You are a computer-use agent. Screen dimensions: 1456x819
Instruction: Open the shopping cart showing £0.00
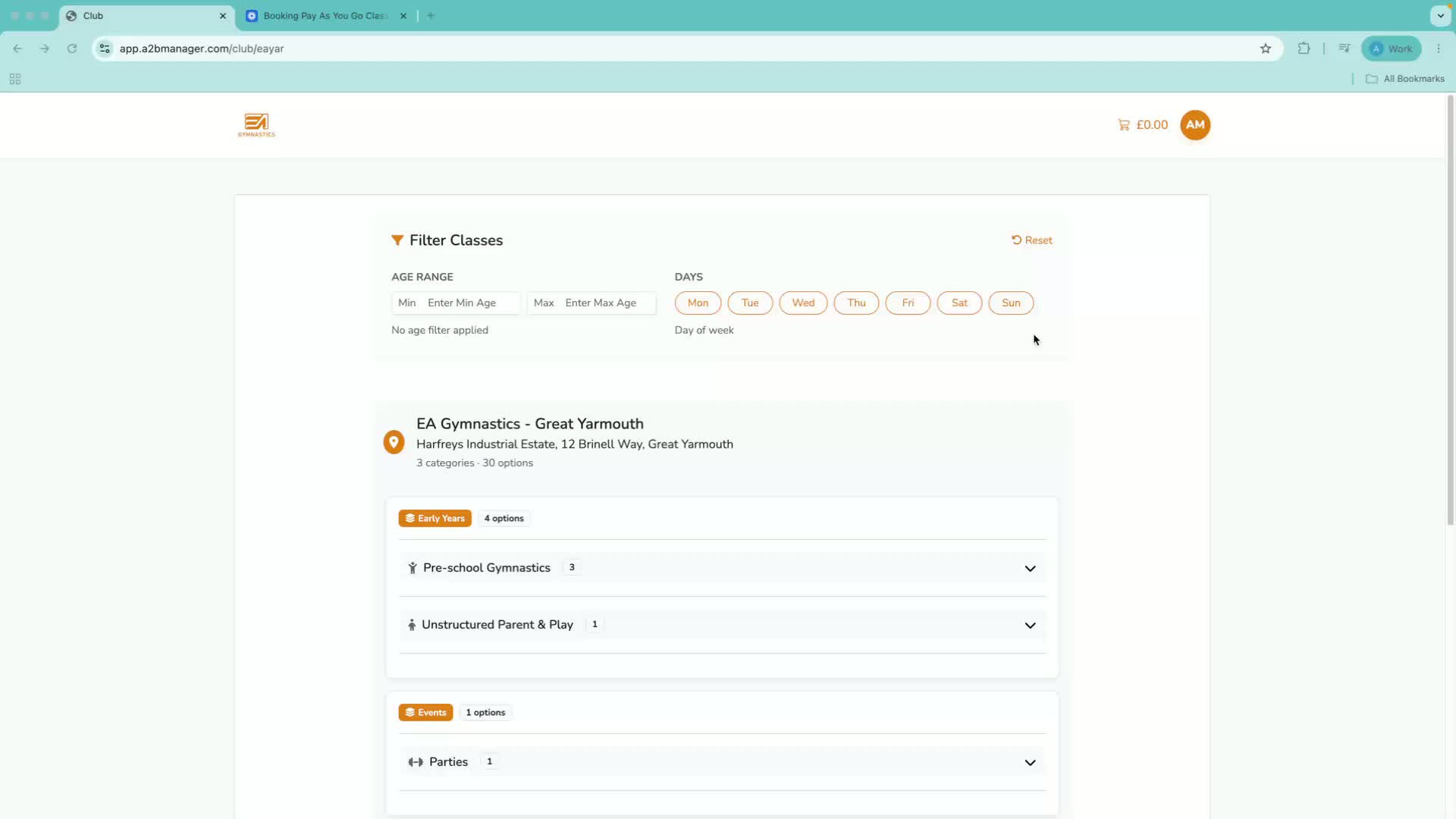point(1142,125)
